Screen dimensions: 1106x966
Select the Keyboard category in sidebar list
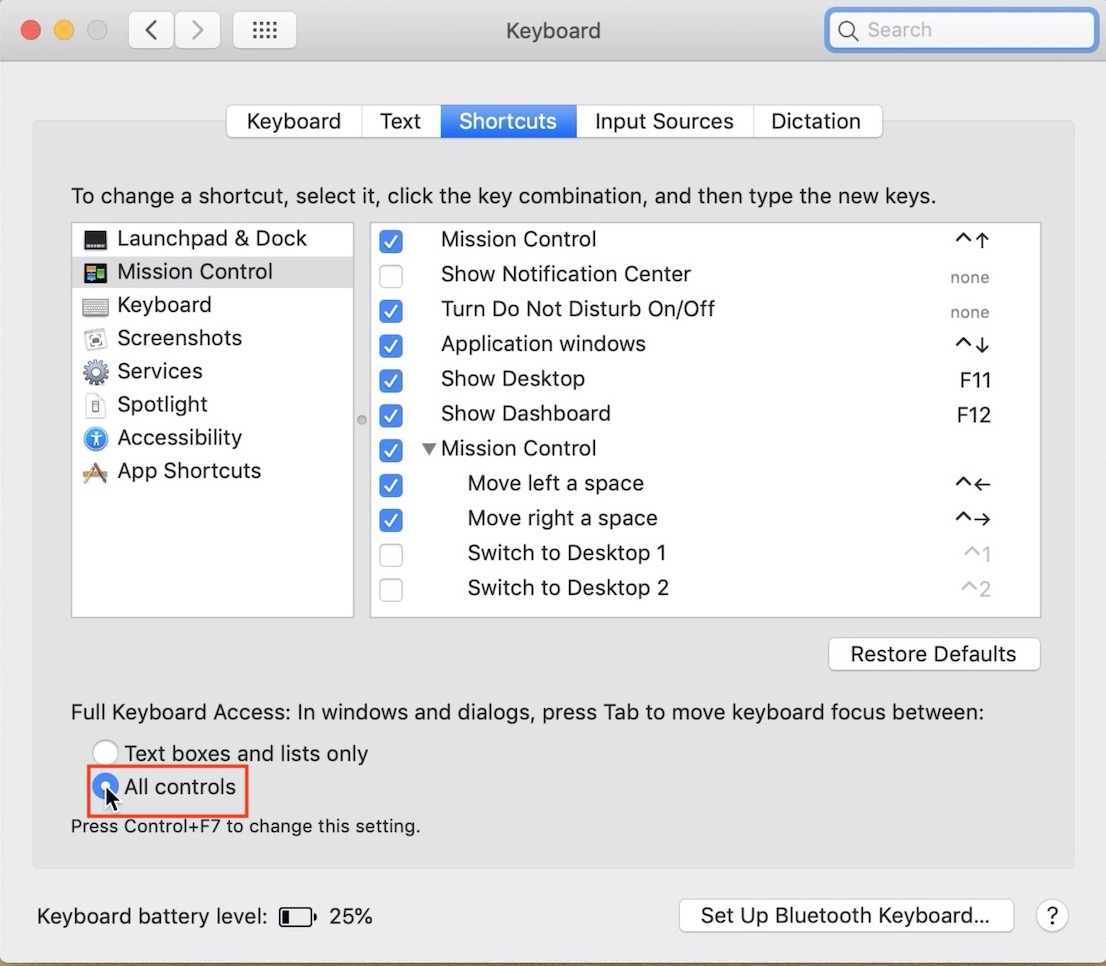(x=164, y=305)
